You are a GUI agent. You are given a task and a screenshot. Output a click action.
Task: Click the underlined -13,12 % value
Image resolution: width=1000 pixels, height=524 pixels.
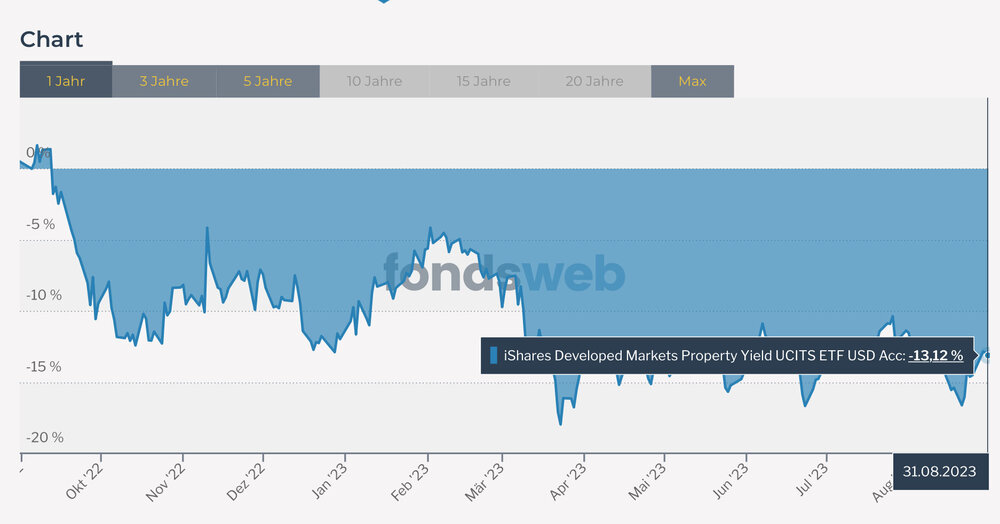coord(935,355)
